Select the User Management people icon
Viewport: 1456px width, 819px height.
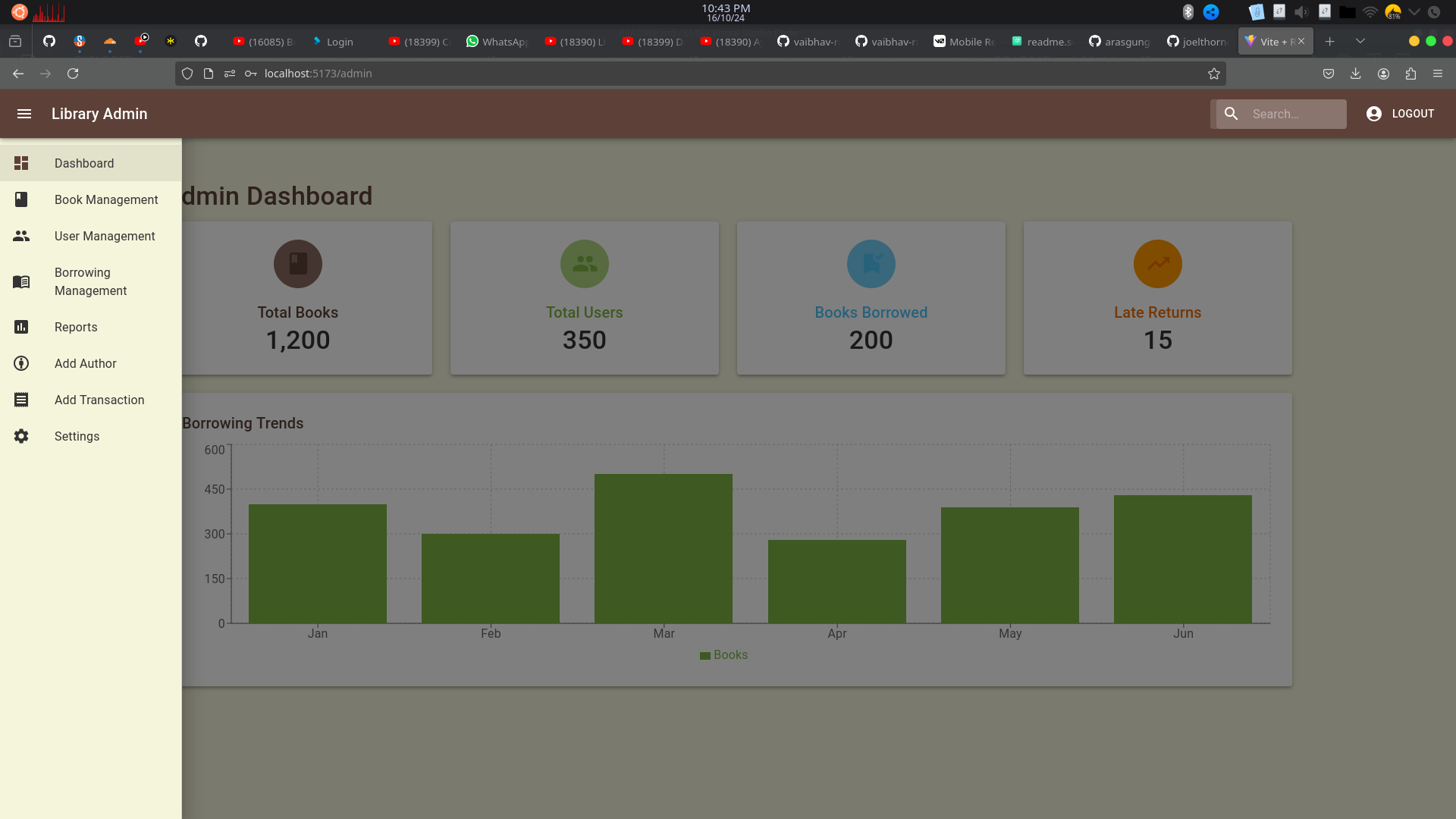(20, 236)
